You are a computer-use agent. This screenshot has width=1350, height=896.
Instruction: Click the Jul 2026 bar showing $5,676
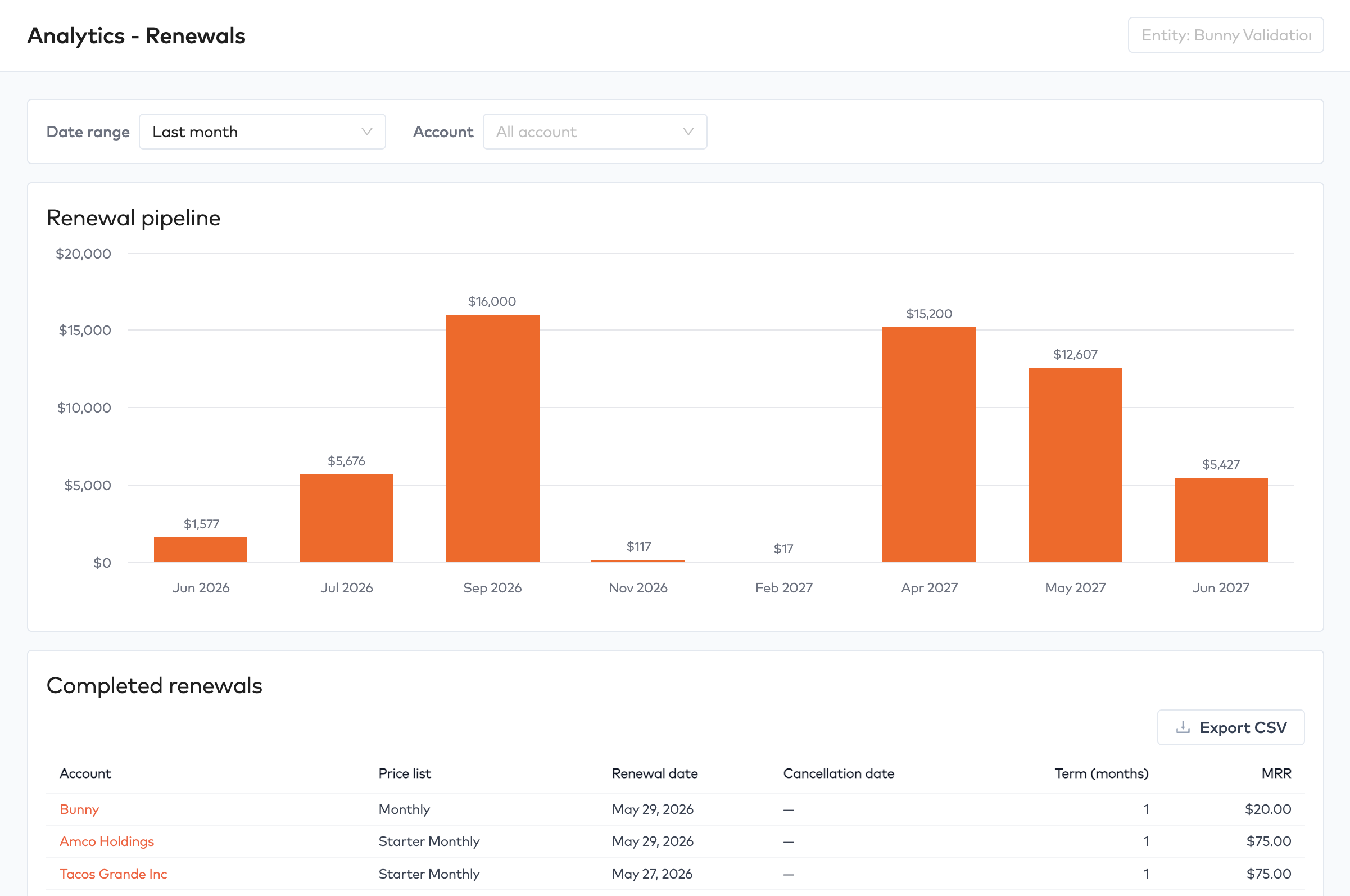tap(347, 518)
